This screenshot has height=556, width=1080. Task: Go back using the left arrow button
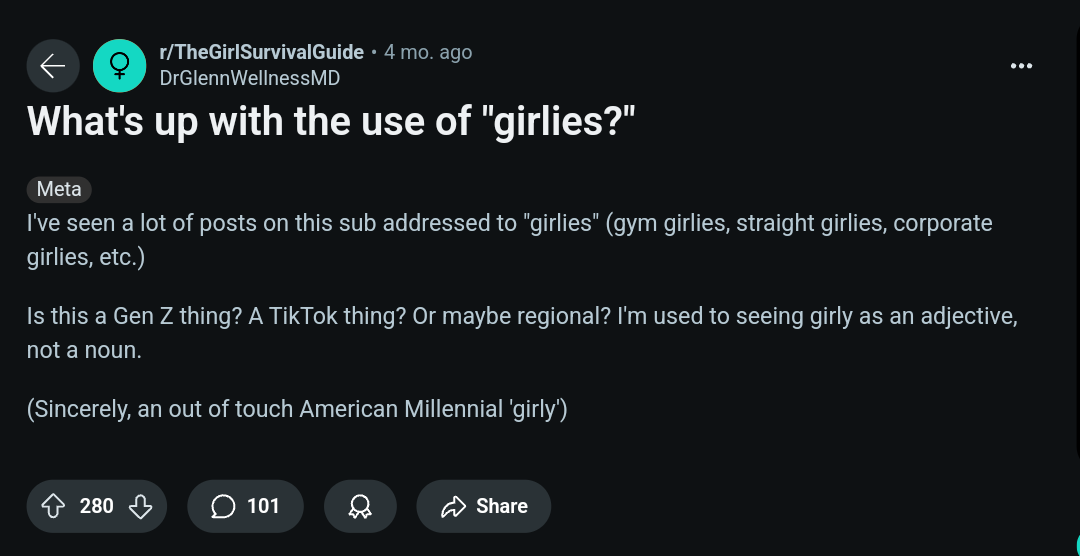tap(53, 66)
